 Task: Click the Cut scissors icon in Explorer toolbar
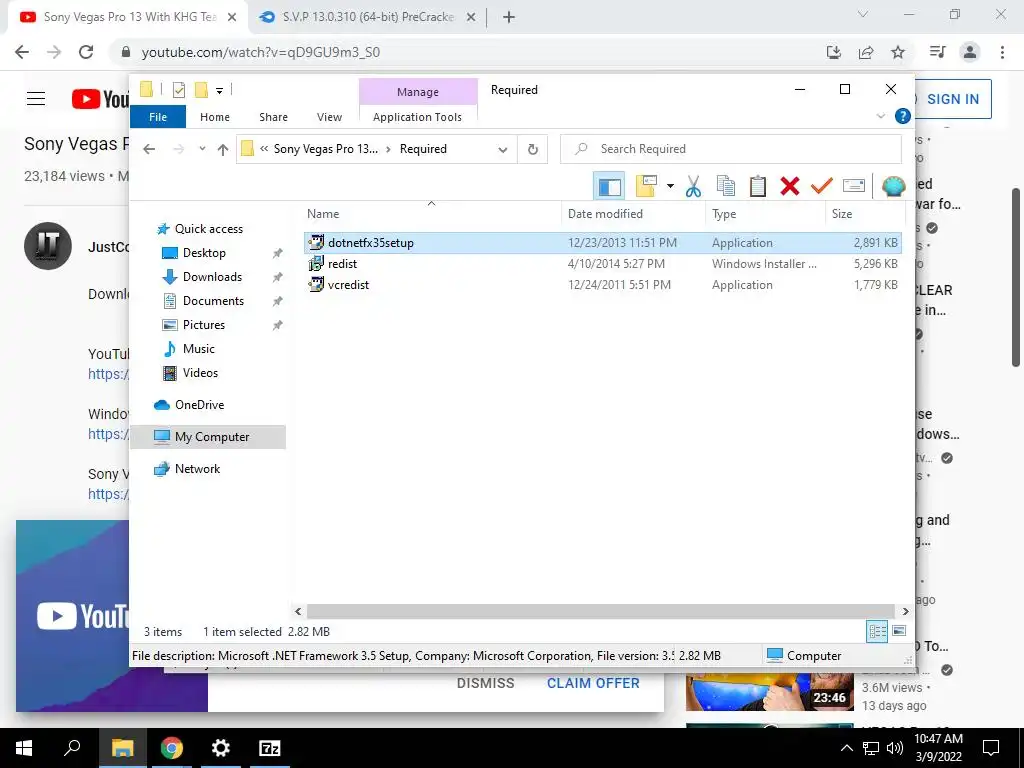tap(693, 186)
